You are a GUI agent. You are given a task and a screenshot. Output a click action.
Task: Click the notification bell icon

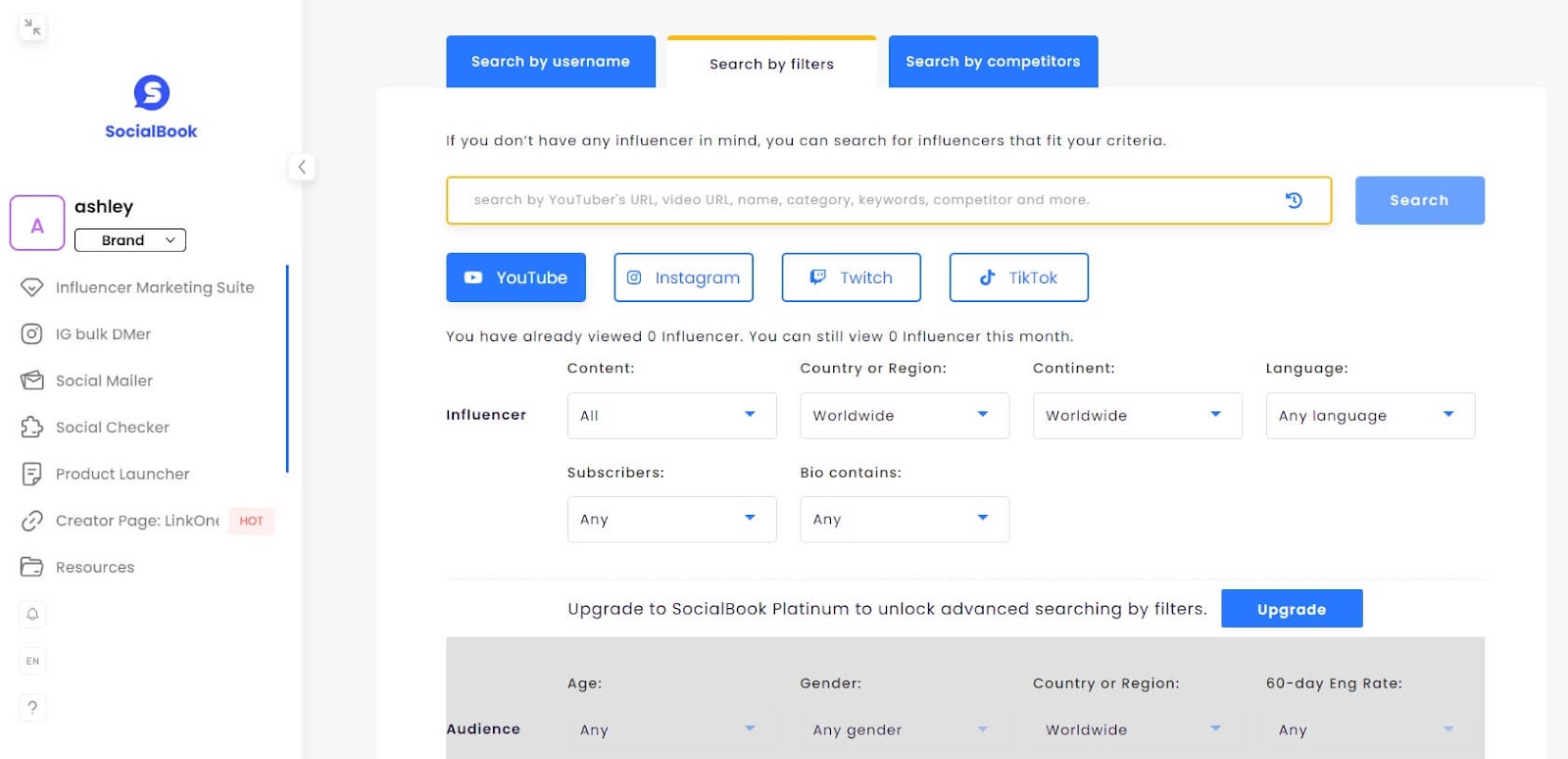click(x=32, y=614)
